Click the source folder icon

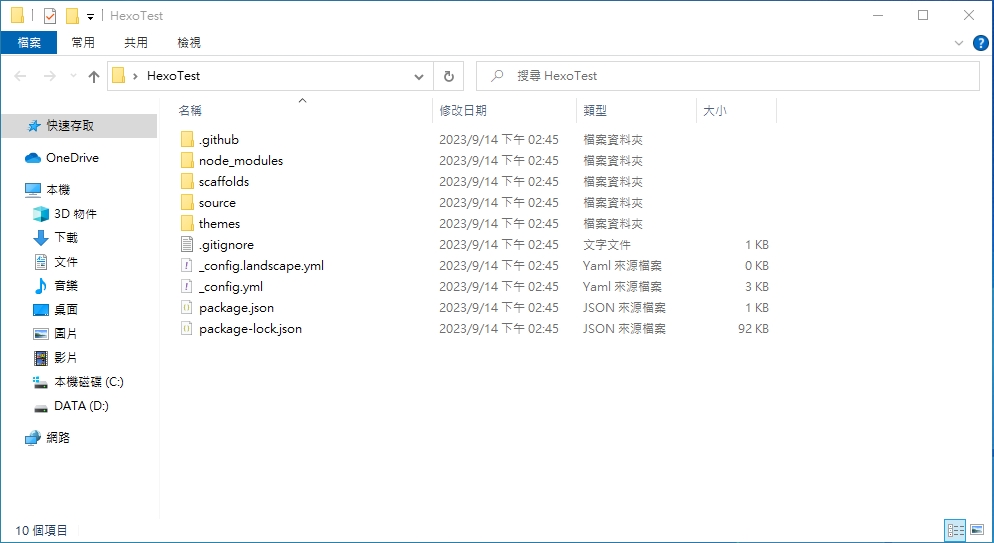point(187,202)
